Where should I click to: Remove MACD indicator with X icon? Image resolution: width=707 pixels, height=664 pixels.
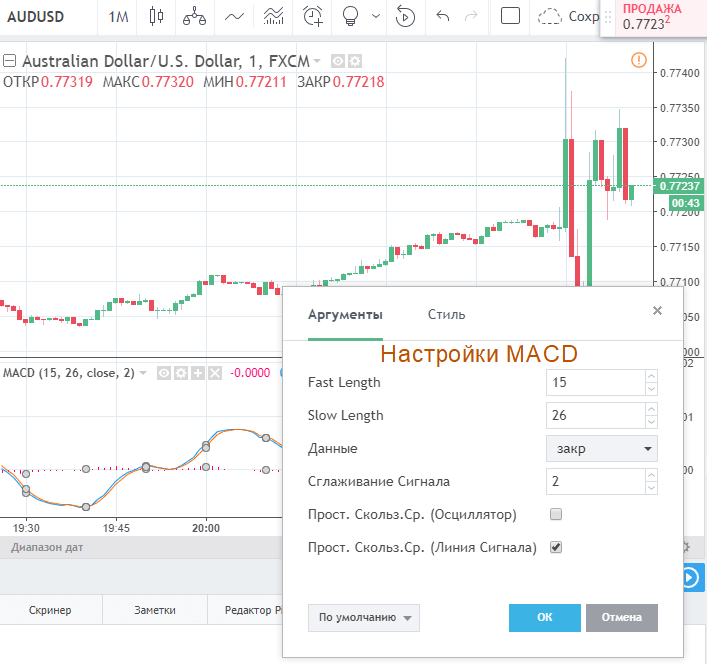coord(215,373)
